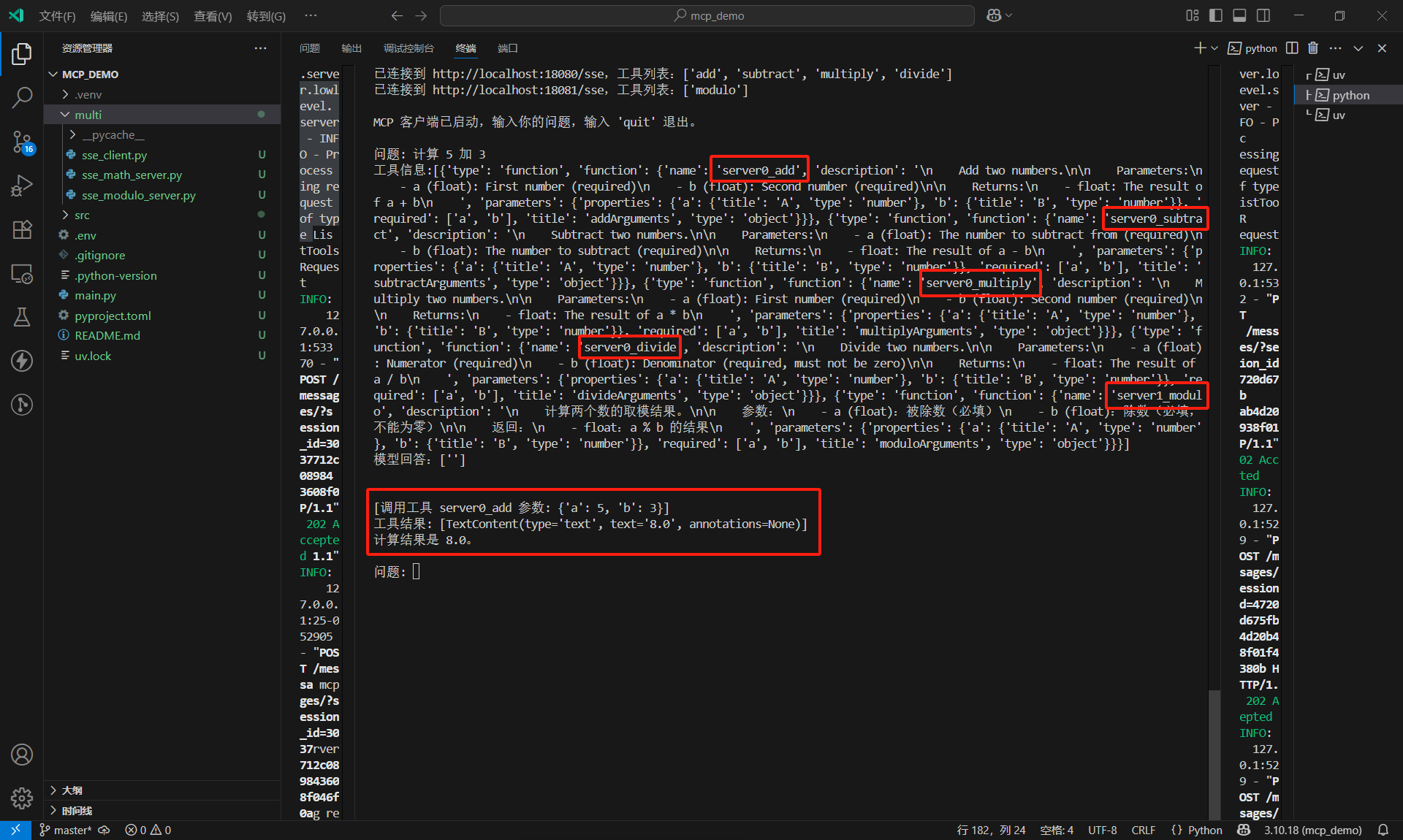Open the Accounts menu icon
1403x840 pixels.
(x=22, y=755)
